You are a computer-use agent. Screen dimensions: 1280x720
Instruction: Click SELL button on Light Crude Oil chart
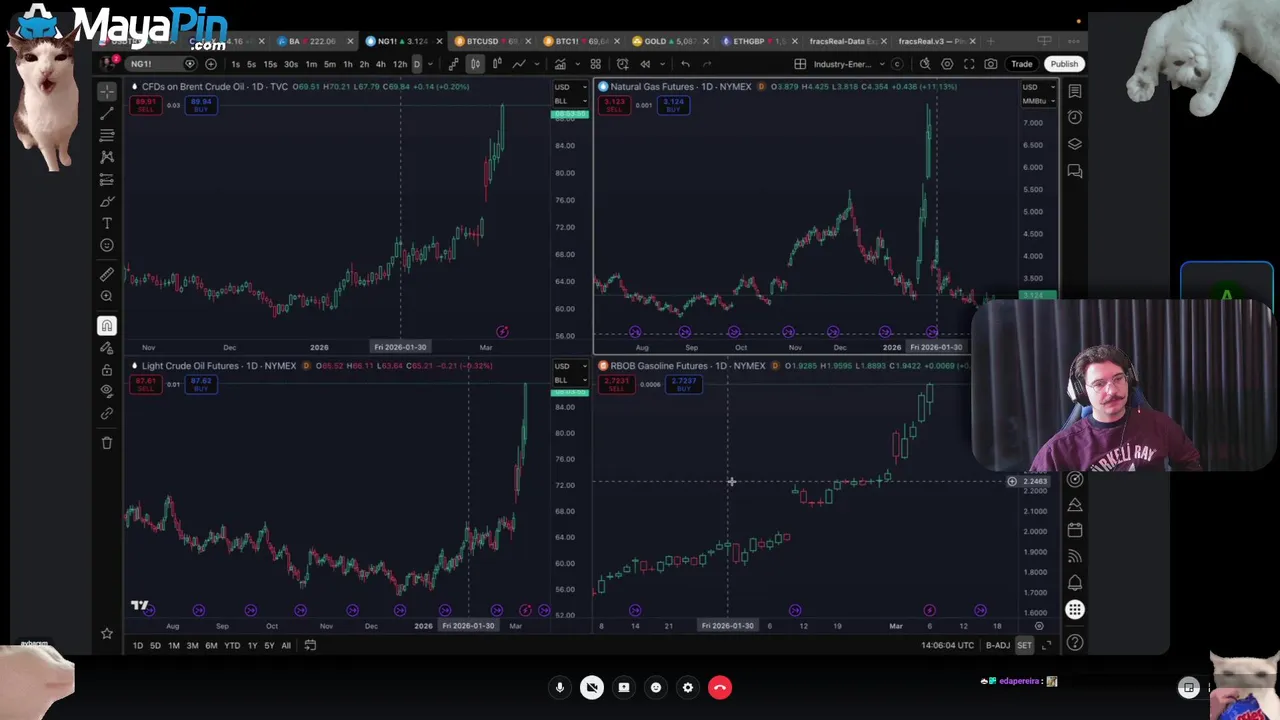click(x=146, y=385)
